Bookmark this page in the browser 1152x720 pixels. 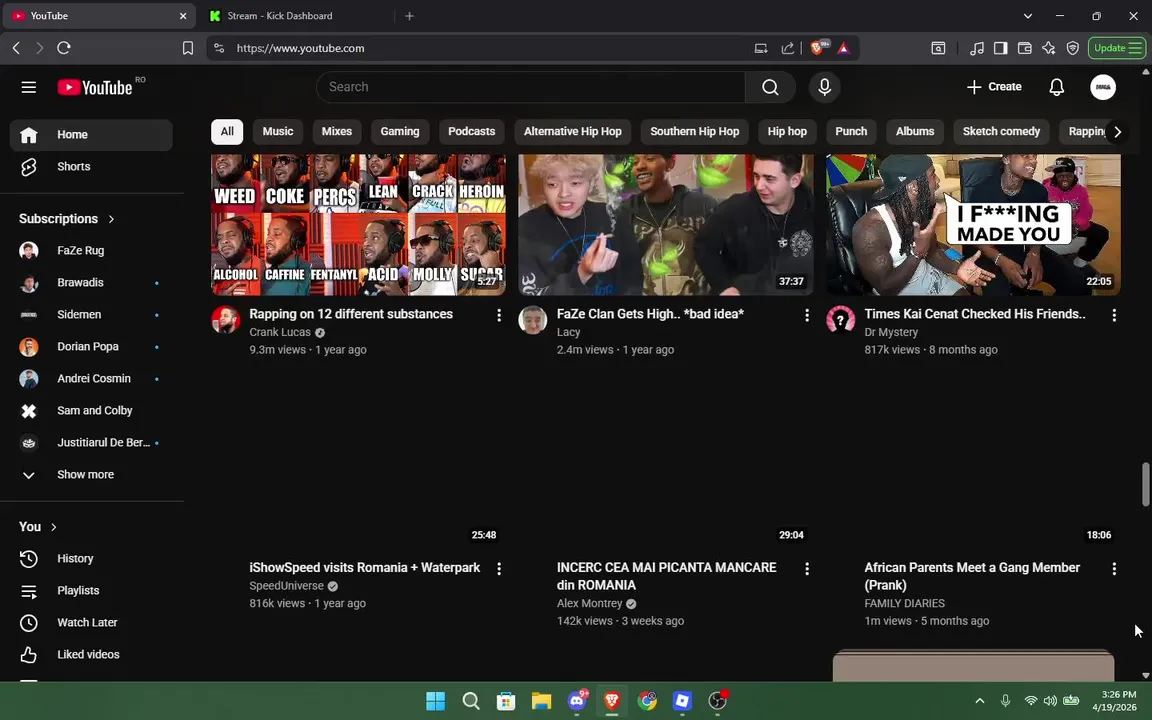tap(187, 48)
